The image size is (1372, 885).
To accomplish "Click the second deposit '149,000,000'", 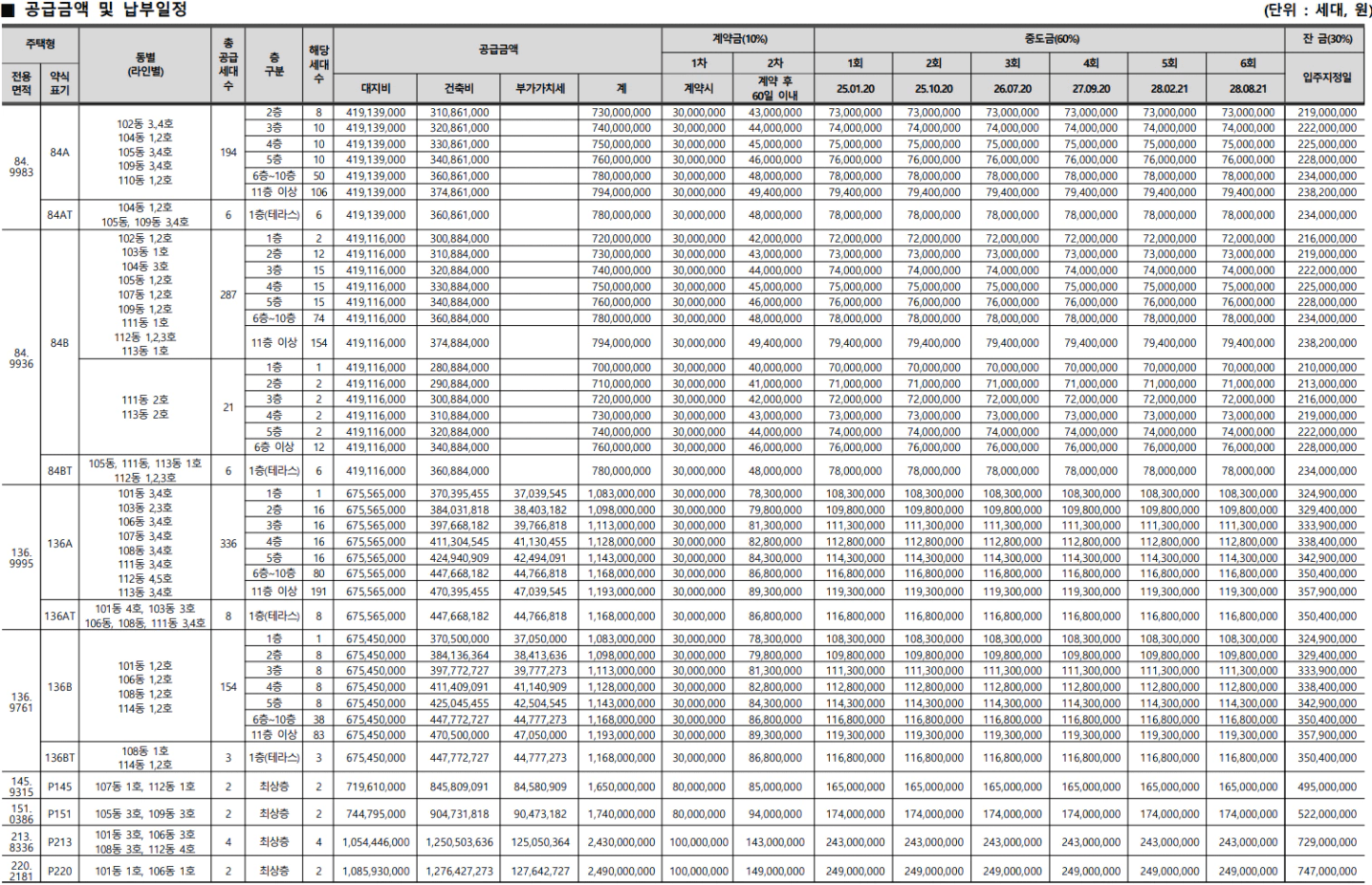I will point(775,871).
